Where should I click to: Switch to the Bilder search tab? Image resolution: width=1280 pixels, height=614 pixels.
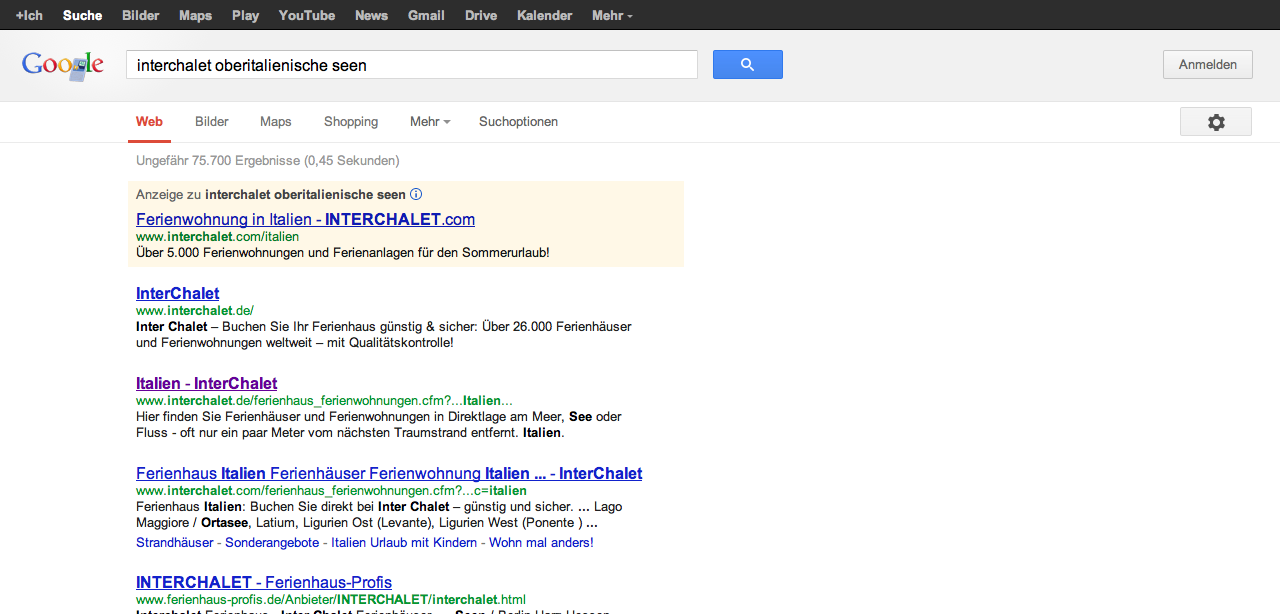pyautogui.click(x=211, y=122)
